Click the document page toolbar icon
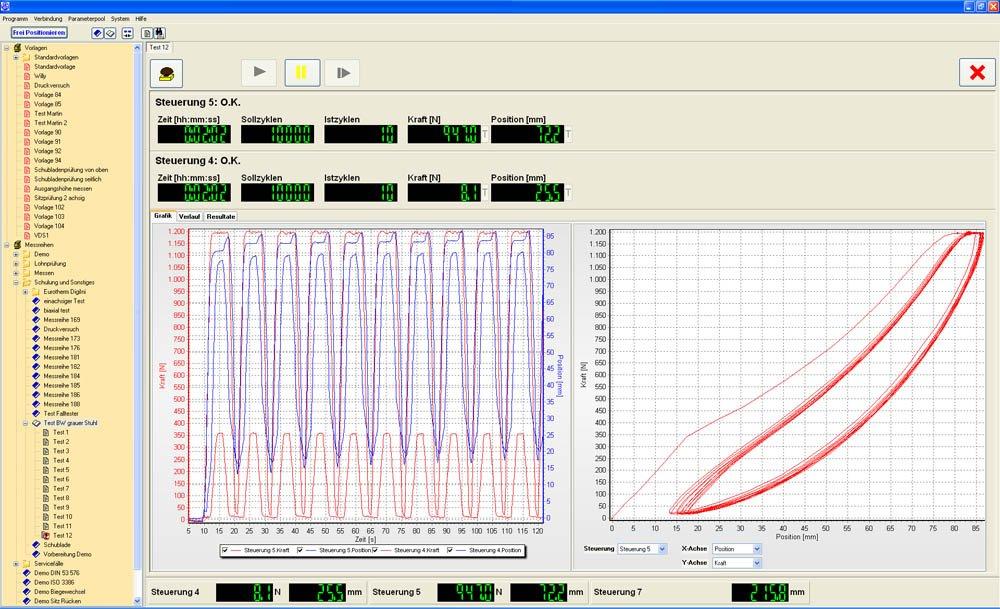The width and height of the screenshot is (1000, 609). click(x=147, y=33)
